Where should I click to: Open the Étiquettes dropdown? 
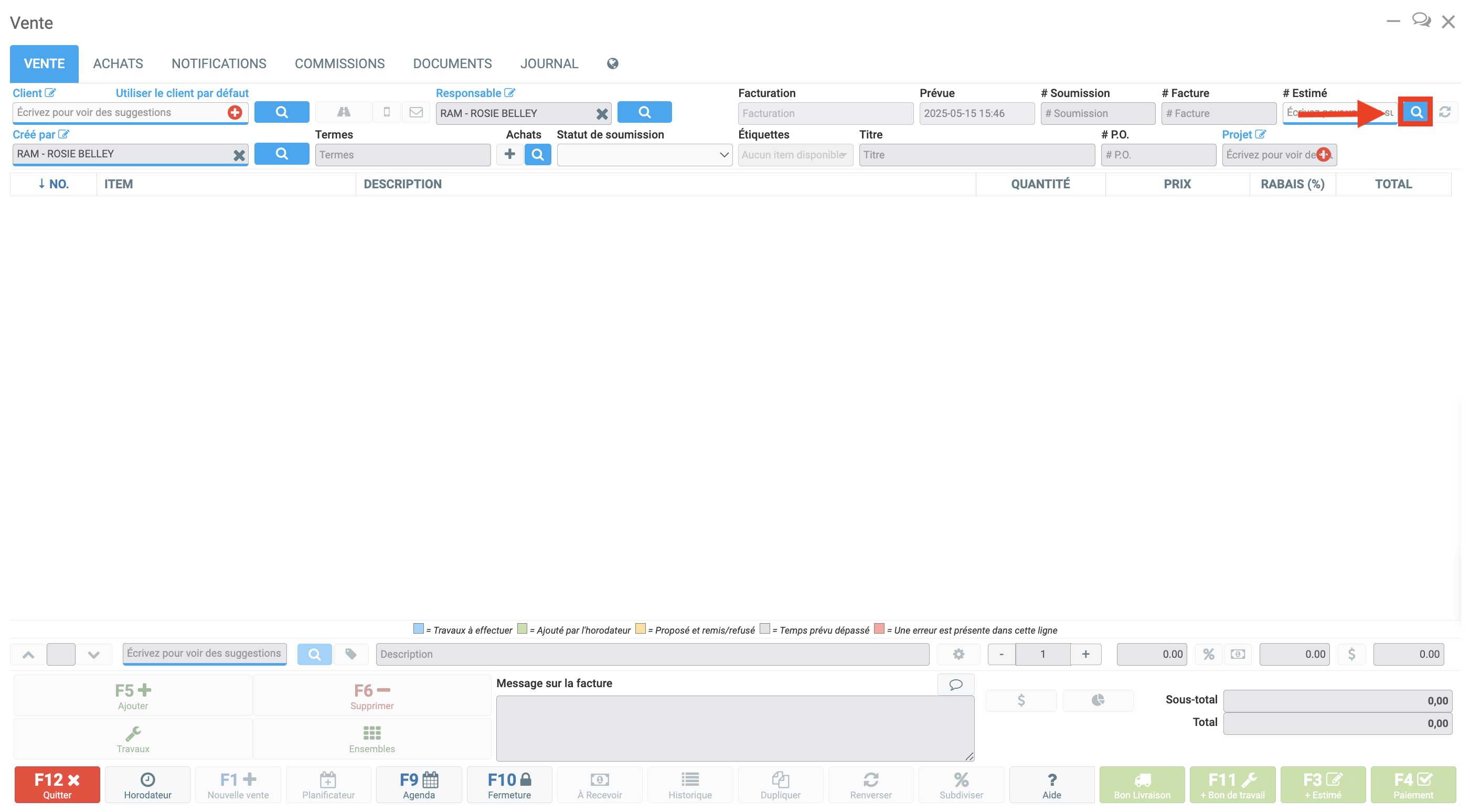pos(794,155)
